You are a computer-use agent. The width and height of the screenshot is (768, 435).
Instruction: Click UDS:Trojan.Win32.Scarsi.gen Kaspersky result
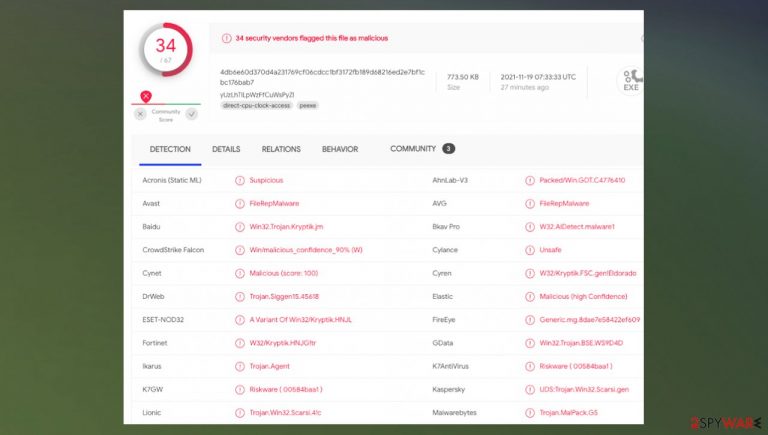point(584,389)
